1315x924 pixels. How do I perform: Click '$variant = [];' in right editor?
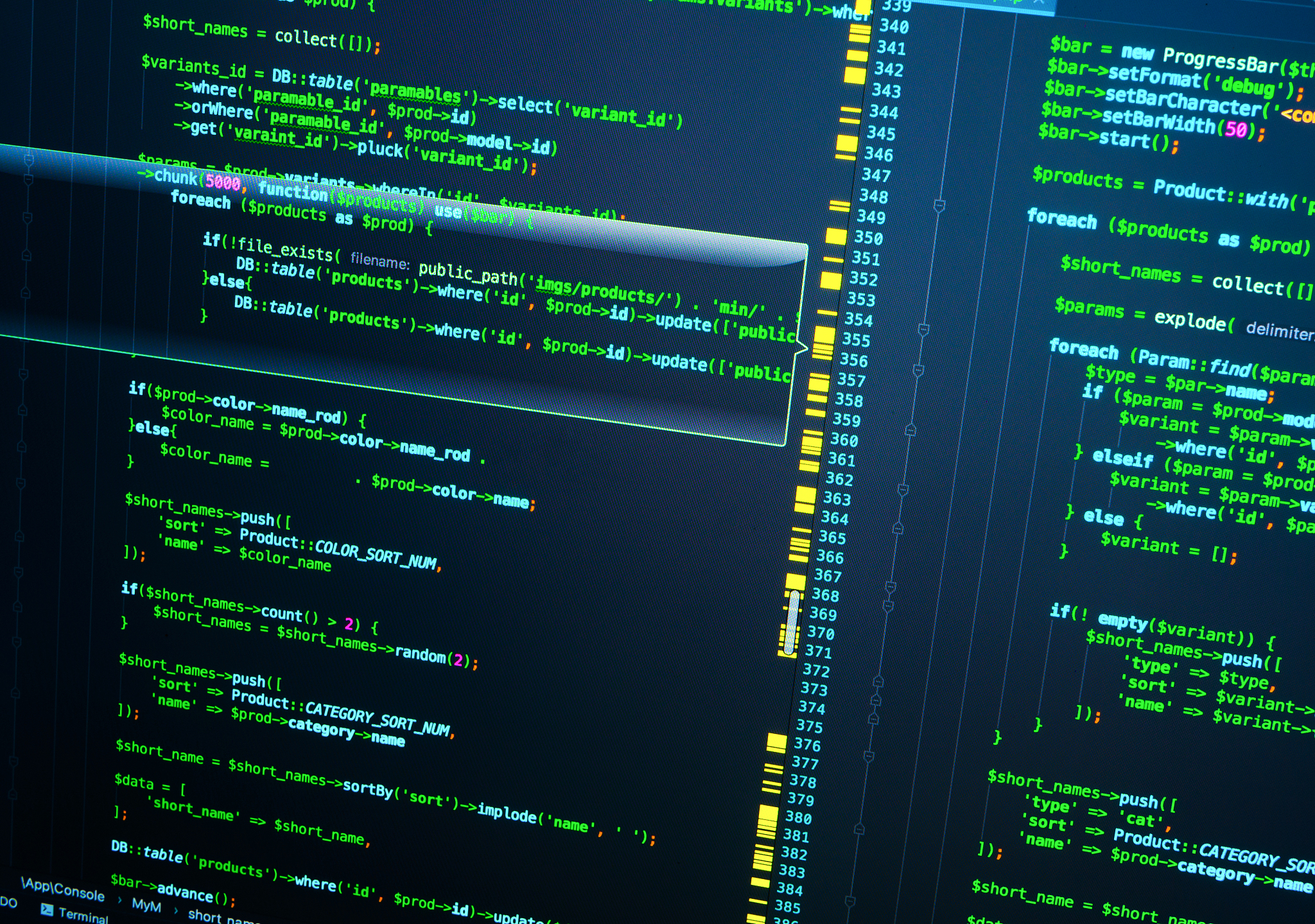coord(1168,548)
